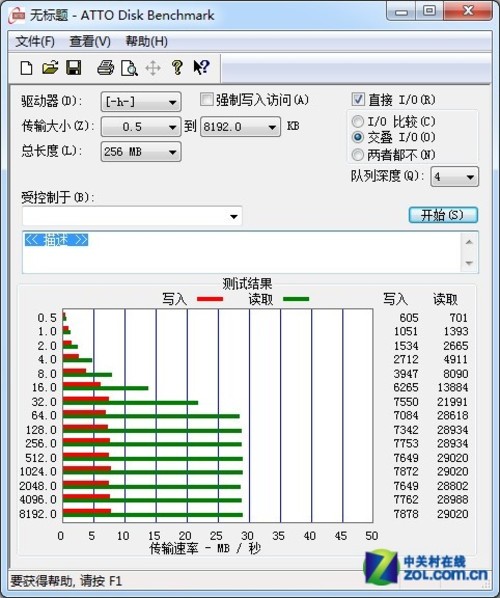Open the 查看(V) menu
This screenshot has height=598, width=500.
[x=90, y=41]
